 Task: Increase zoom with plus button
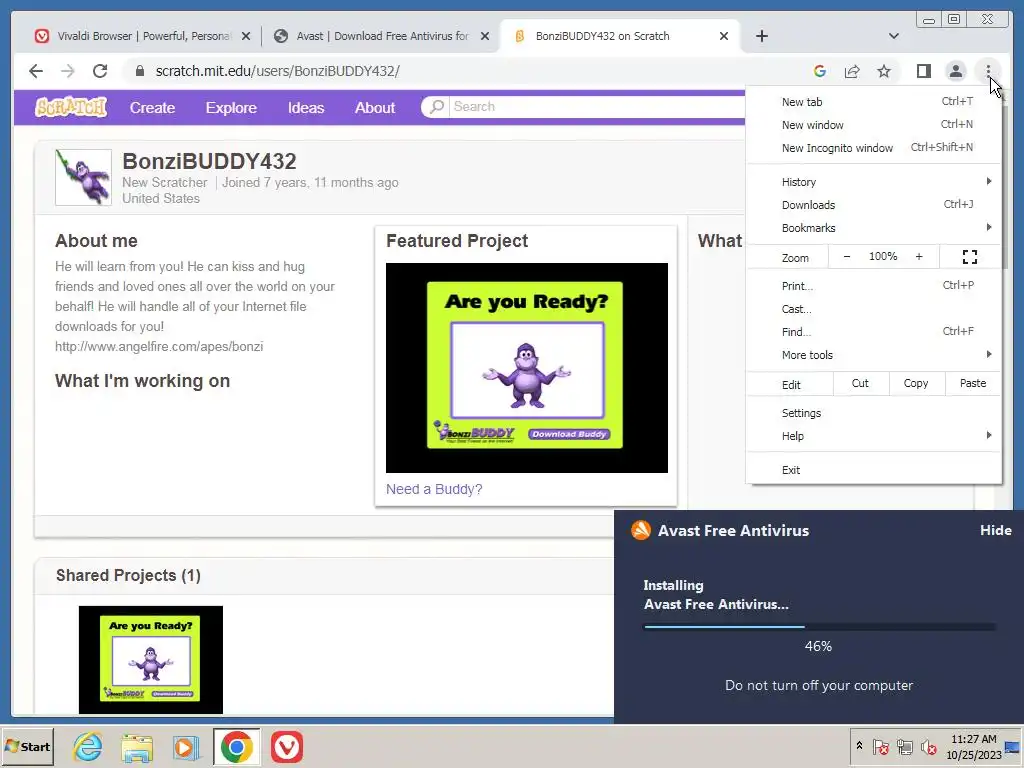(x=919, y=257)
